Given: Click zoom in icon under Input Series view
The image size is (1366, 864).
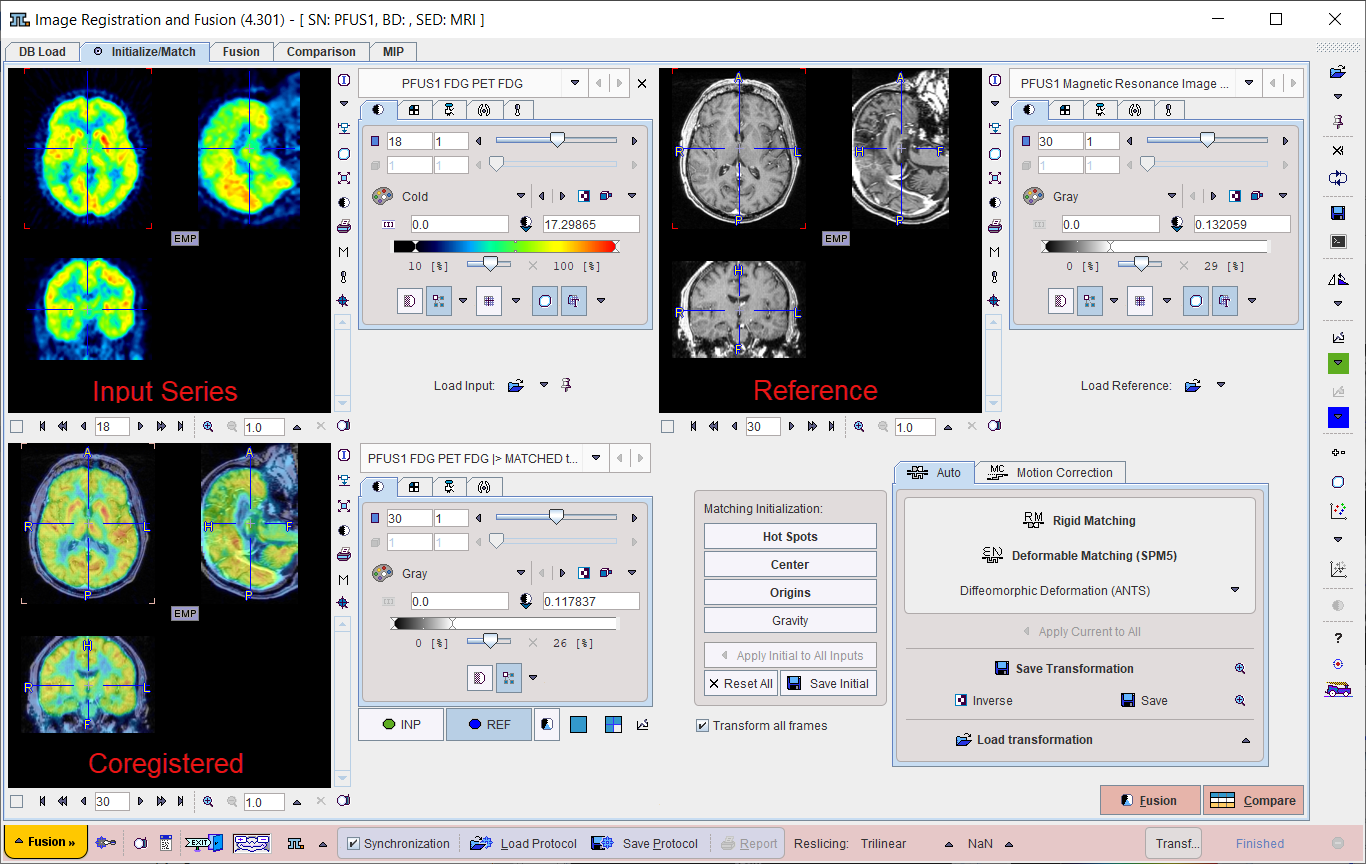Looking at the screenshot, I should click(208, 426).
